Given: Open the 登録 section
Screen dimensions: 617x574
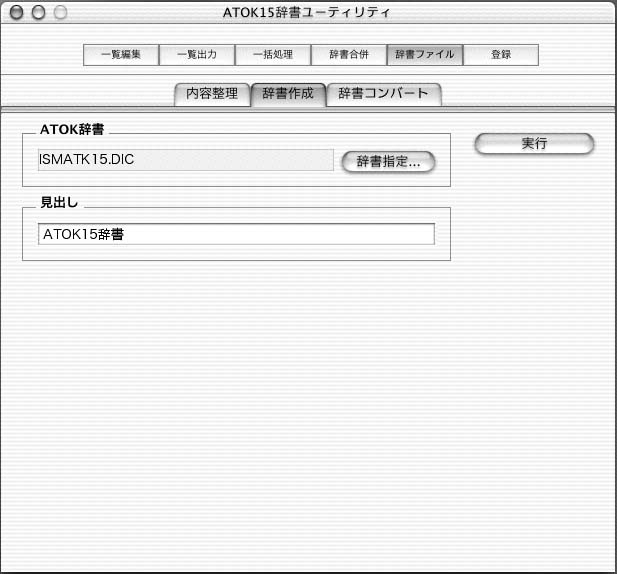Looking at the screenshot, I should [501, 55].
